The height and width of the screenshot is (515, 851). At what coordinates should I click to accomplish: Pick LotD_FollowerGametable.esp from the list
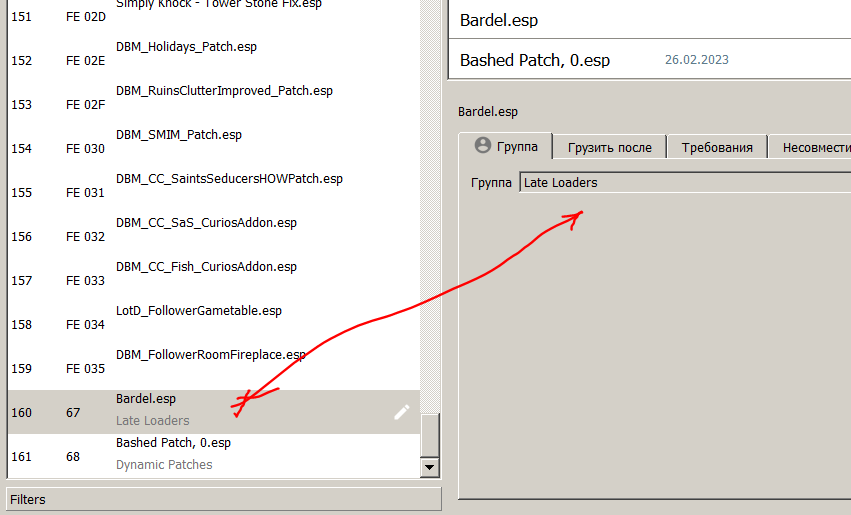199,311
